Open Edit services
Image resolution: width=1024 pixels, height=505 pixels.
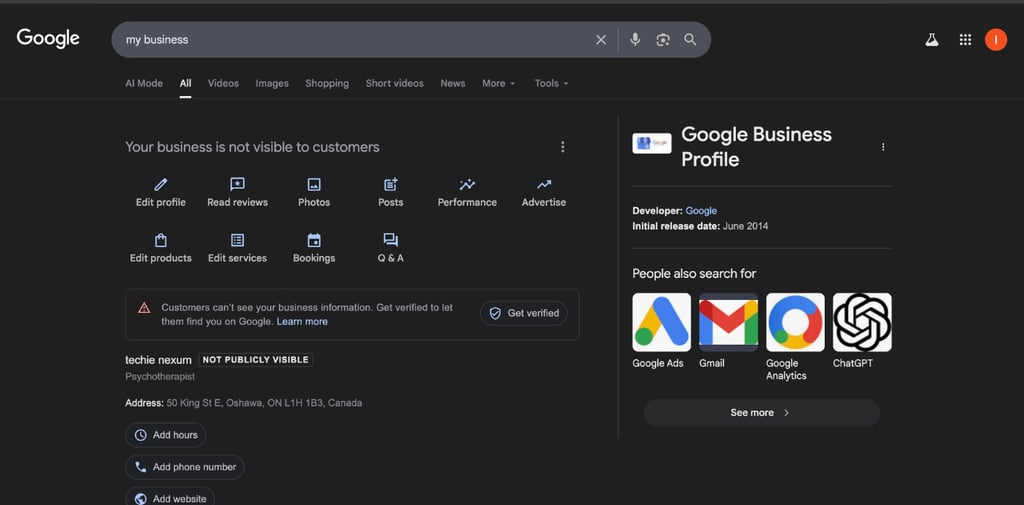238,248
